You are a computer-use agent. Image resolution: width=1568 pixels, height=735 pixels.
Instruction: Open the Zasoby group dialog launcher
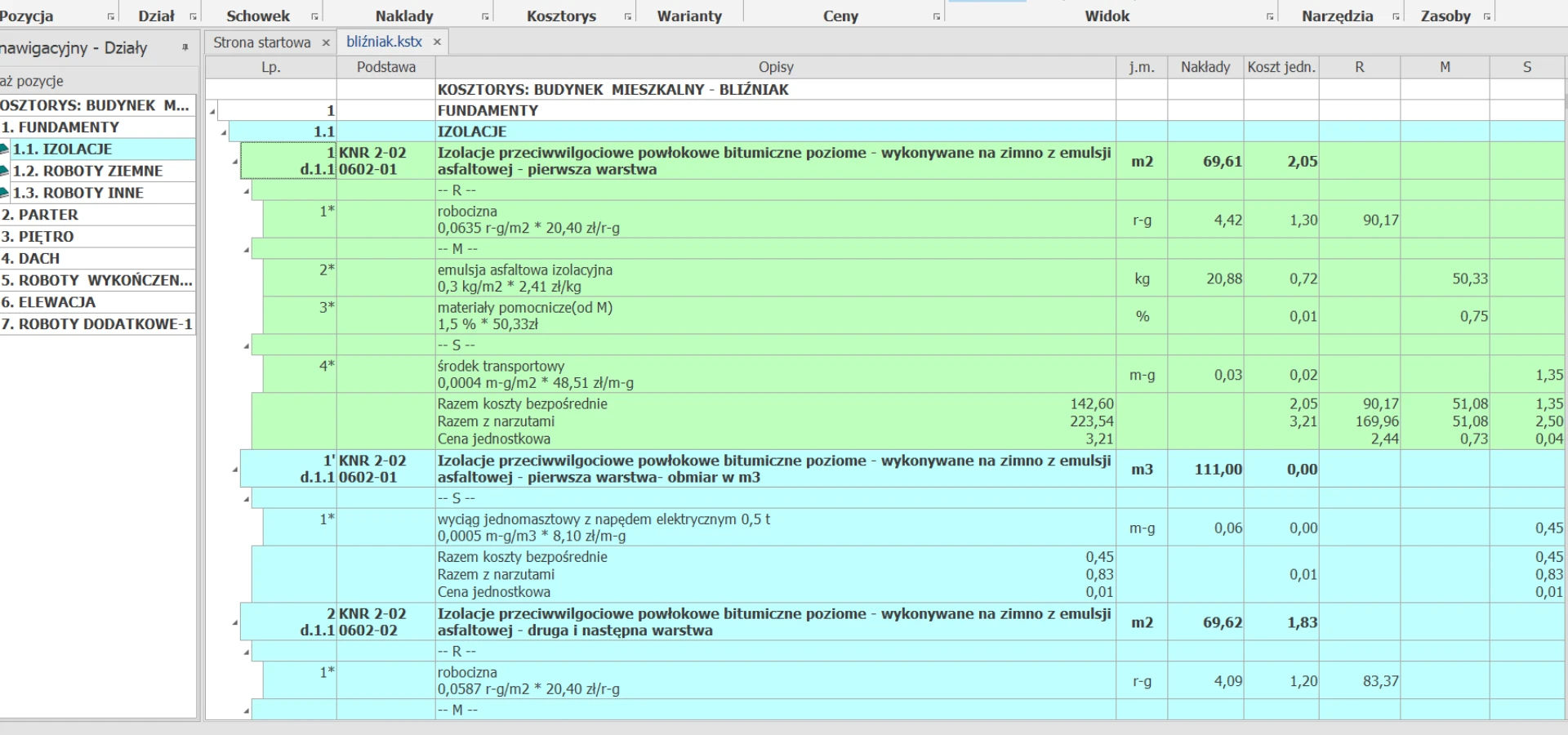(1486, 16)
